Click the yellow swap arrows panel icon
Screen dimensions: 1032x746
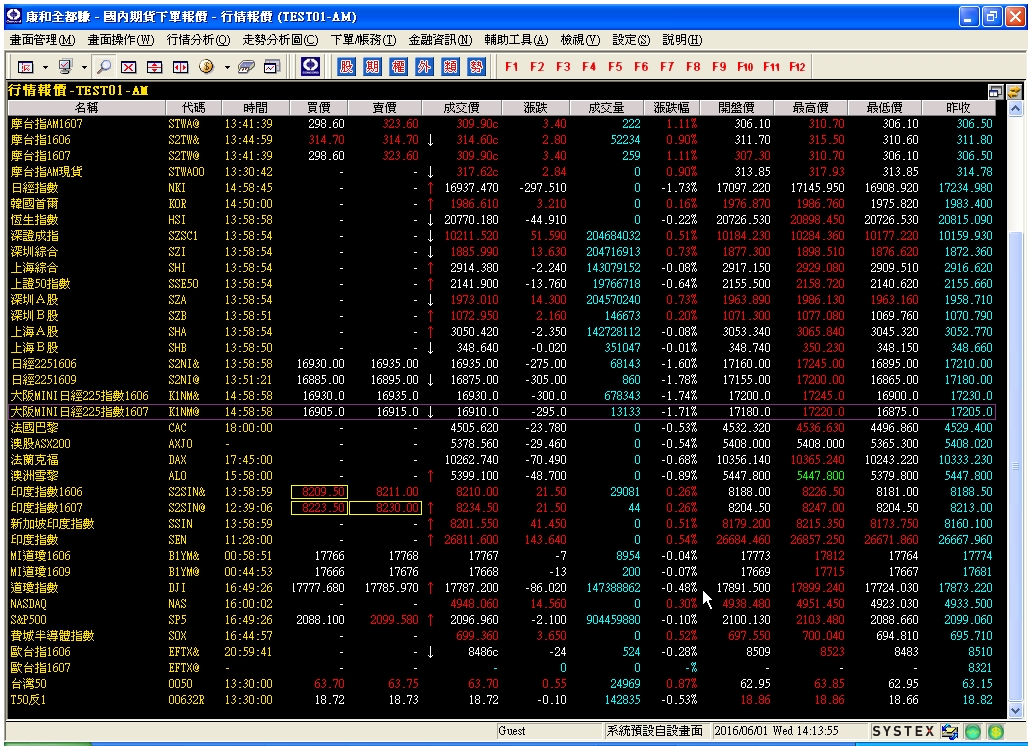[1014, 91]
